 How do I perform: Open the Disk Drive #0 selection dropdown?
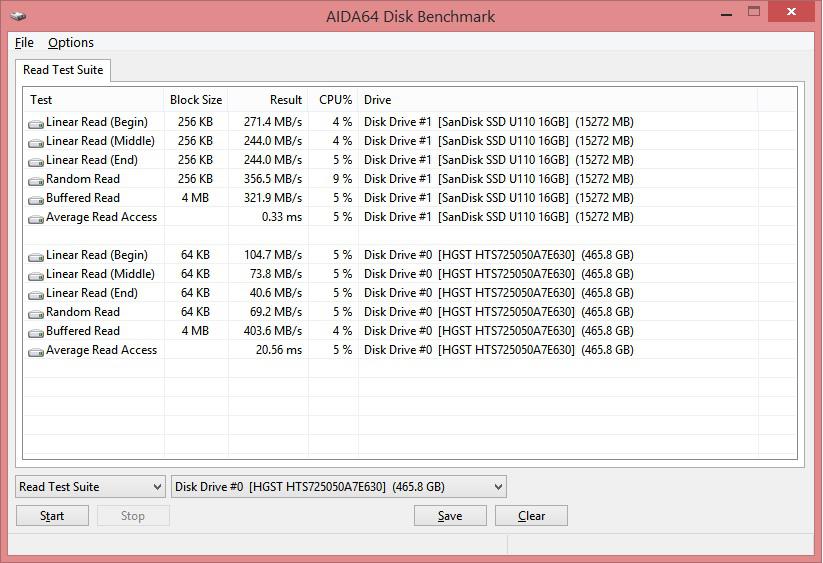(339, 487)
